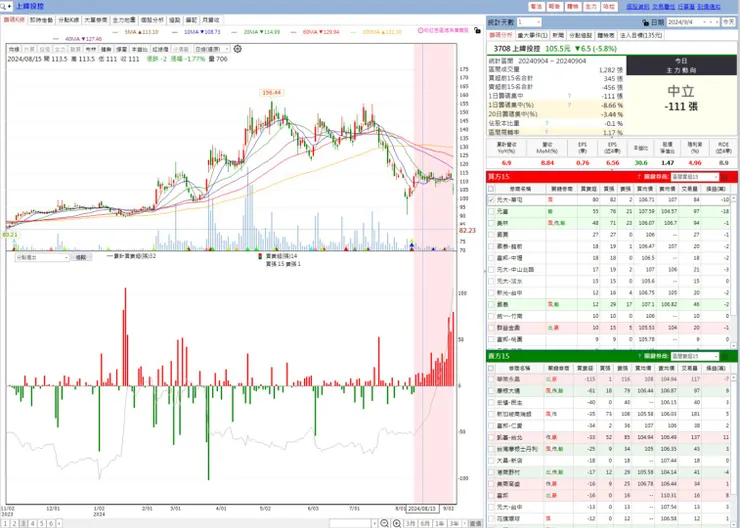Screen dimensions: 740x528
Task: Switch to the 即時走動 tab
Action: (42, 20)
